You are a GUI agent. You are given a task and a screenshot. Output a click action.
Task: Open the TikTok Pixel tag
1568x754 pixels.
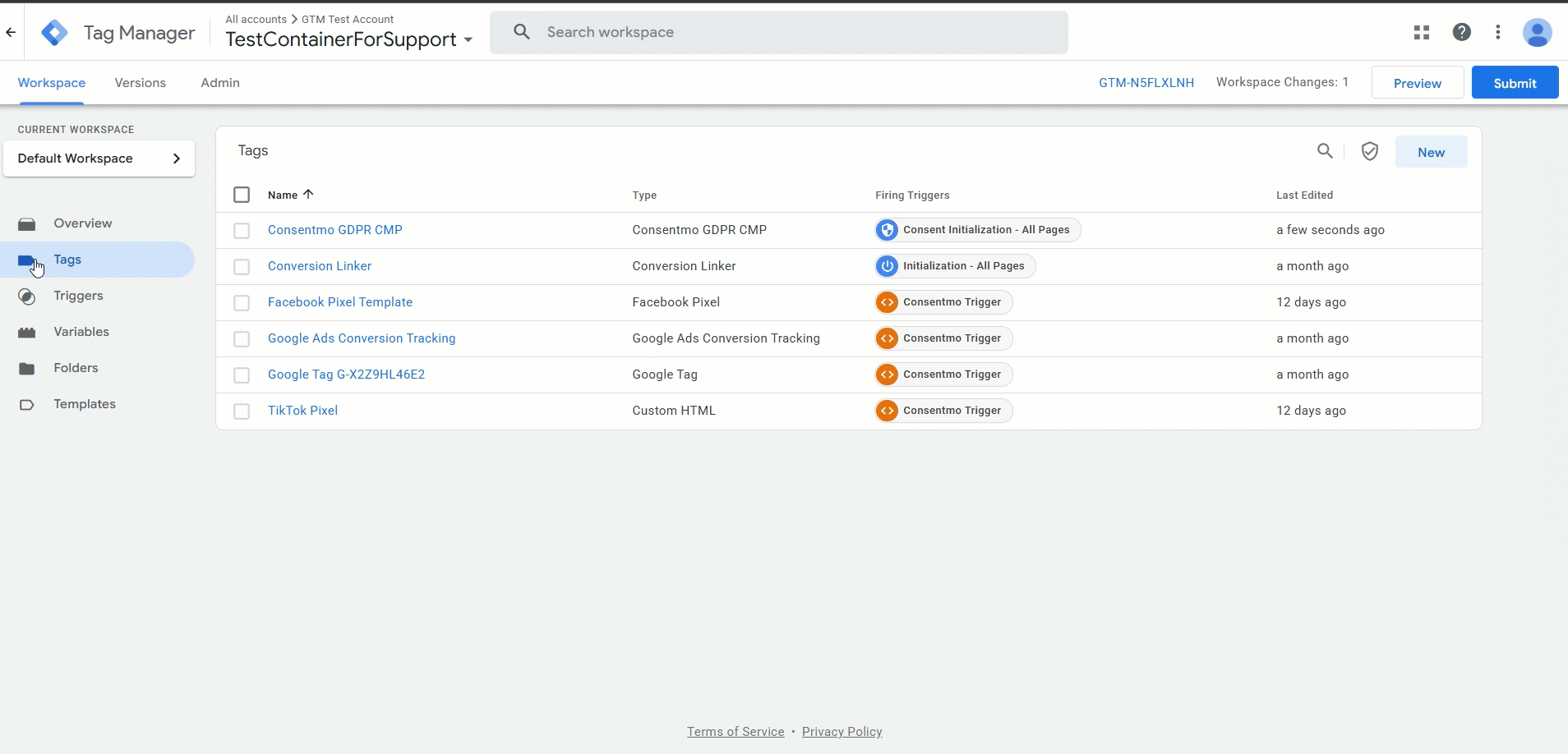302,411
